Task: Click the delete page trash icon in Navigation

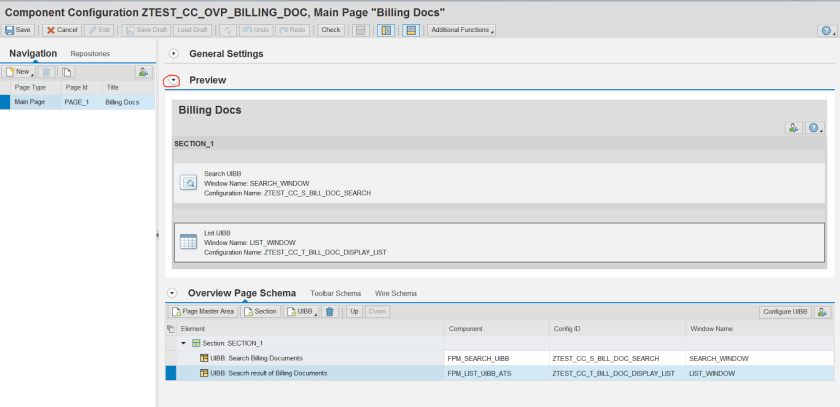Action: point(46,72)
